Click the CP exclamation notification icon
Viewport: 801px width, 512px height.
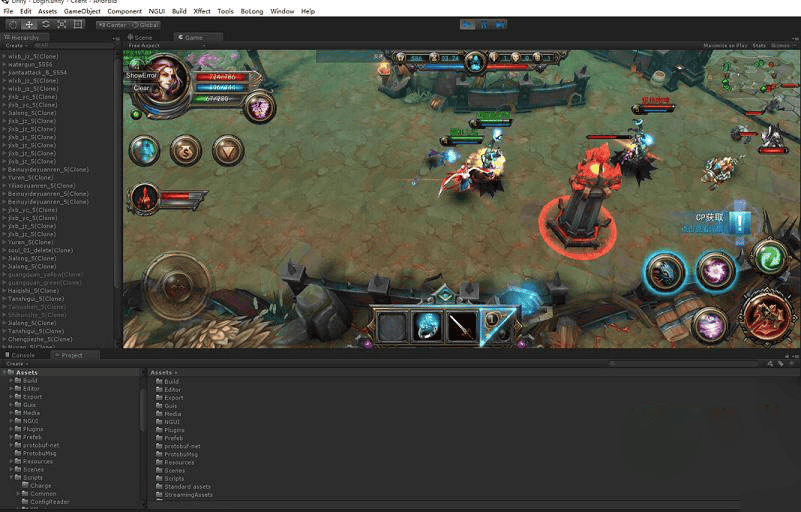pos(739,223)
